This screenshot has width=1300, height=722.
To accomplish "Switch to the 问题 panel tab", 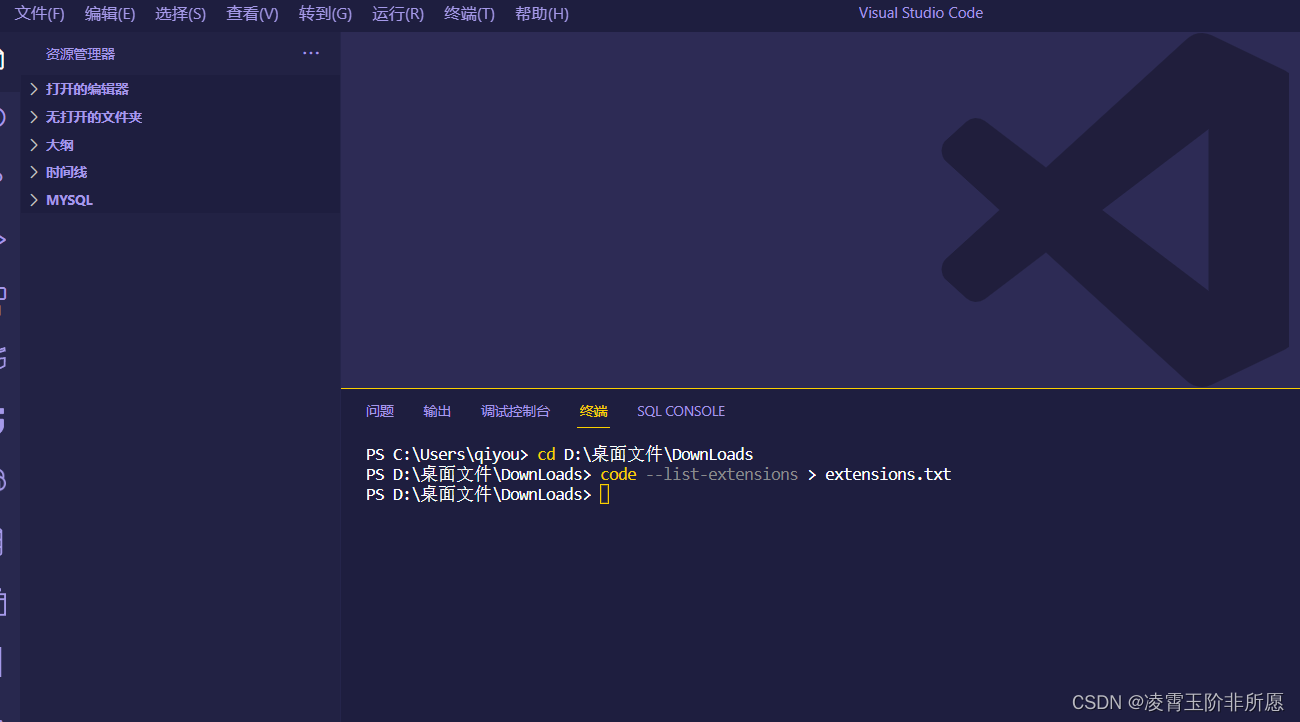I will coord(380,411).
